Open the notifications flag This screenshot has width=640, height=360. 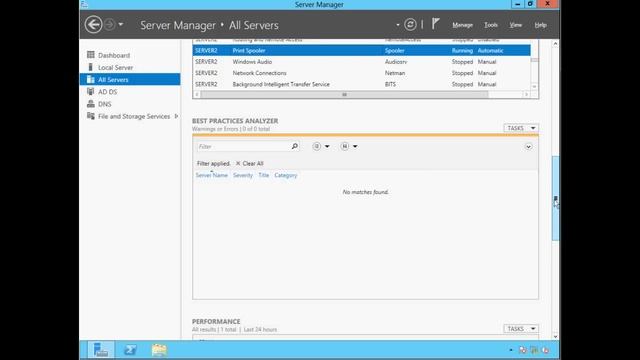click(x=436, y=24)
